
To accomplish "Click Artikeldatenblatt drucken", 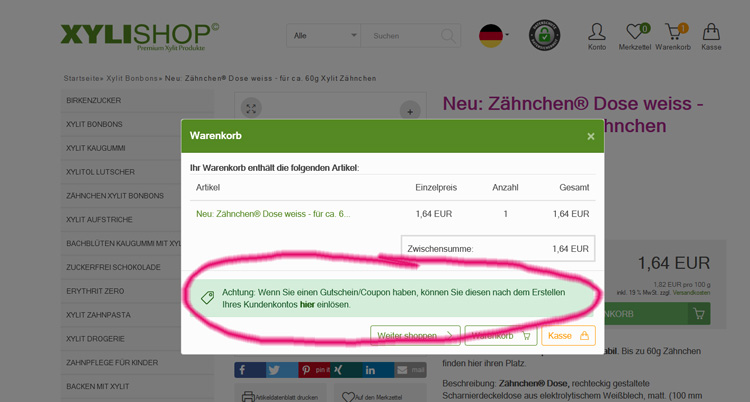I will coord(280,396).
